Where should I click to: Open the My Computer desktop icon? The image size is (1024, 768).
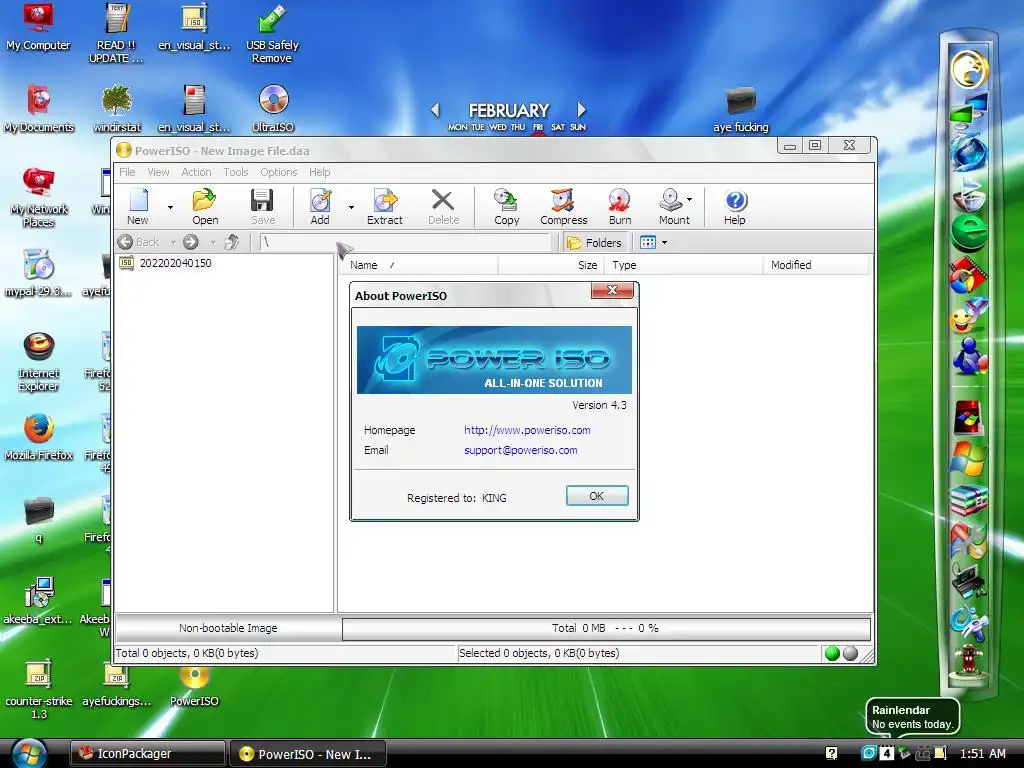(38, 27)
